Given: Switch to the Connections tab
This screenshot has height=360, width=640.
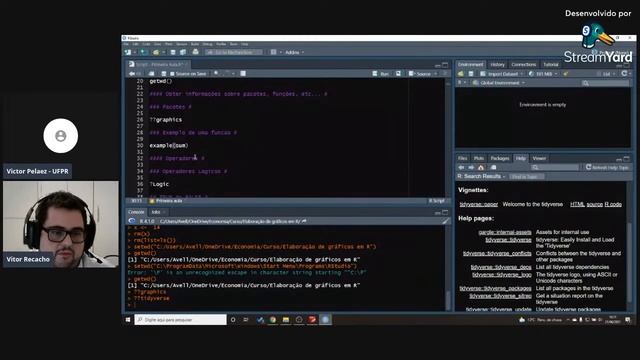Looking at the screenshot, I should (x=524, y=64).
